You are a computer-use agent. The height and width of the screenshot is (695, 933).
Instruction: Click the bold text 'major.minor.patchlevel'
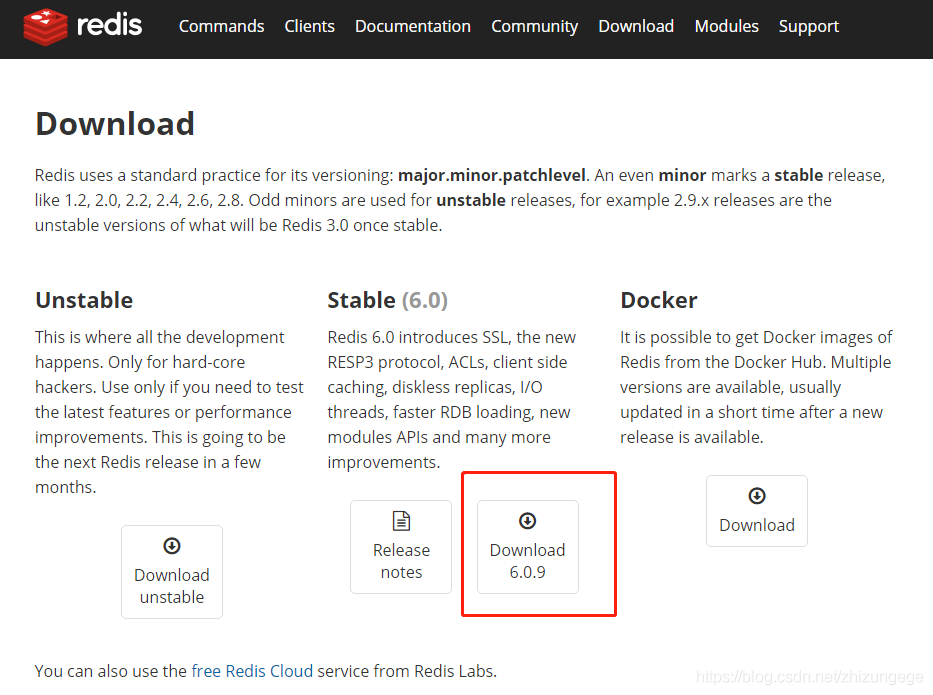[x=492, y=176]
